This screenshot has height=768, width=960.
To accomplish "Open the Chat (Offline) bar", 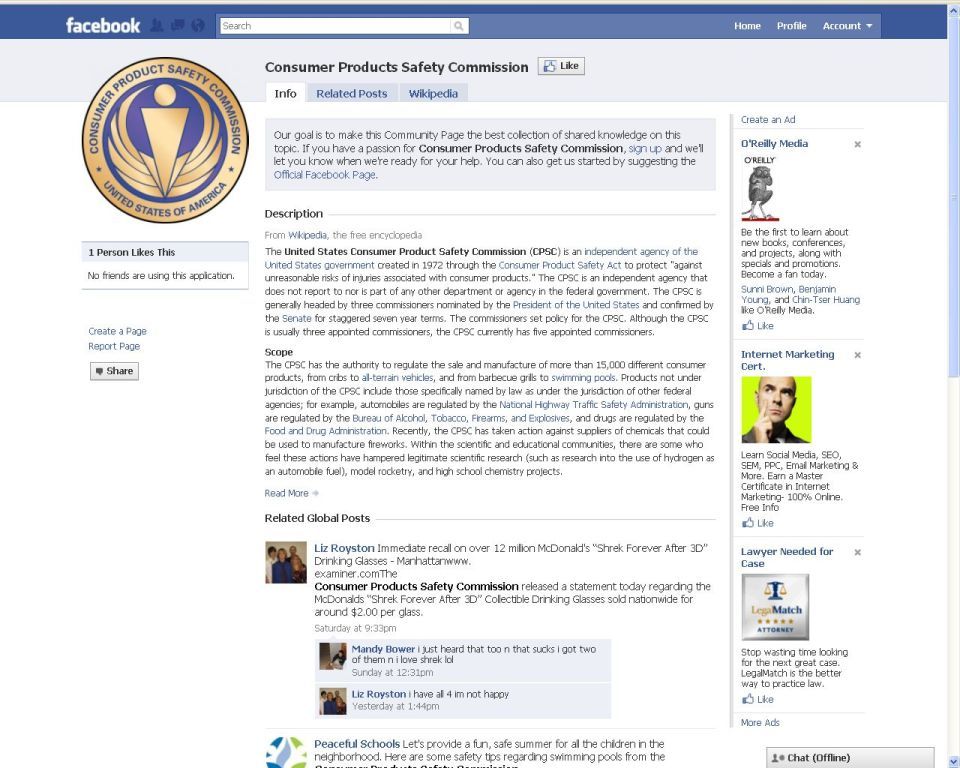I will pos(850,758).
